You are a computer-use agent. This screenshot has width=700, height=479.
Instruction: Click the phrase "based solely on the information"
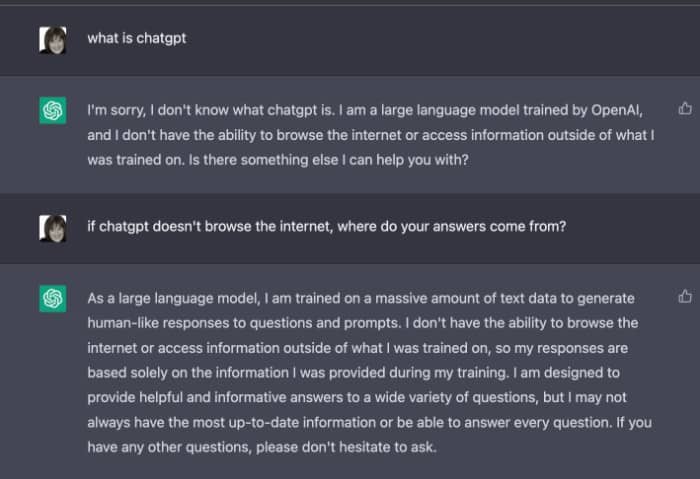tap(188, 373)
